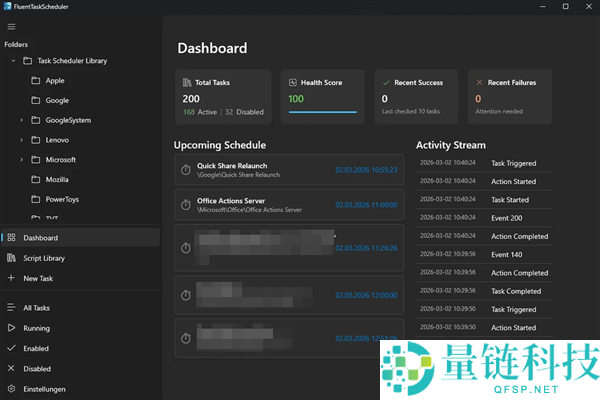The height and width of the screenshot is (400, 600).
Task: Expand the GoogleSystem folder
Action: tap(22, 120)
